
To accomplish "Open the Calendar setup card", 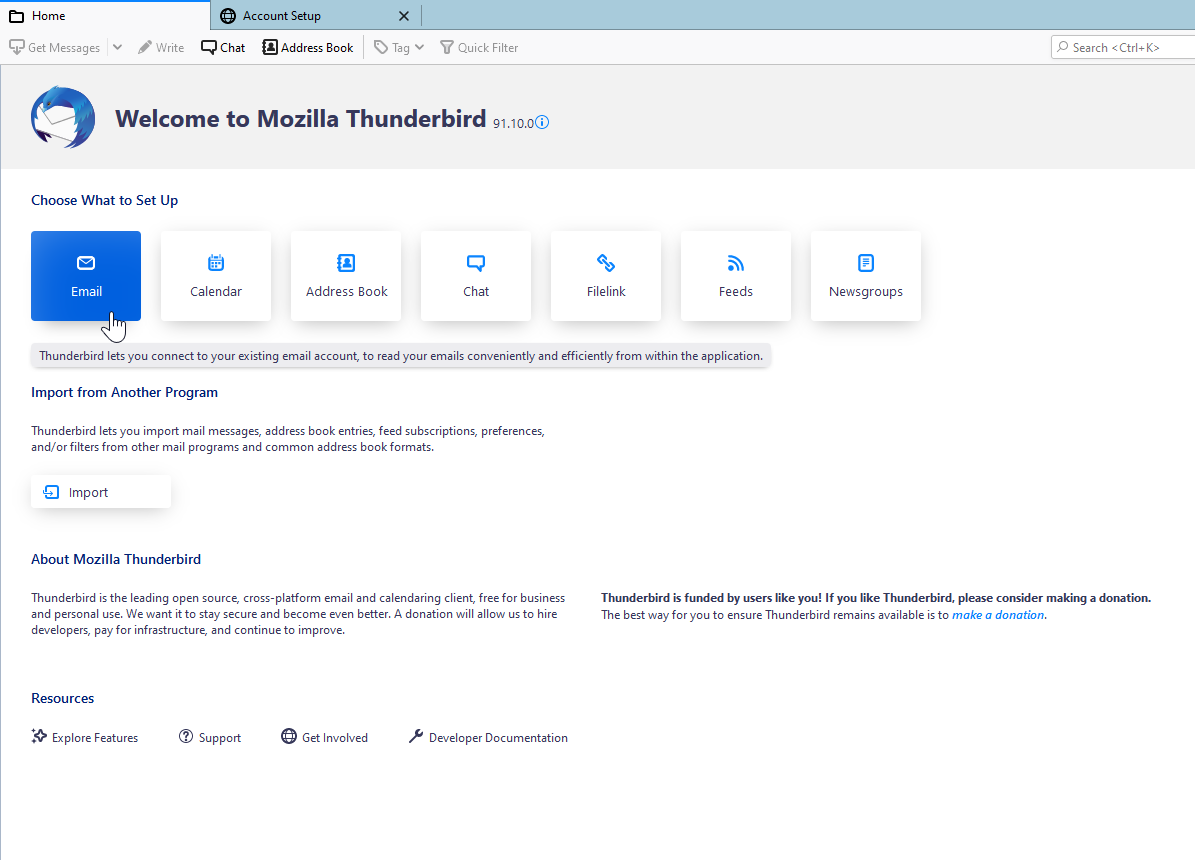I will click(x=216, y=276).
